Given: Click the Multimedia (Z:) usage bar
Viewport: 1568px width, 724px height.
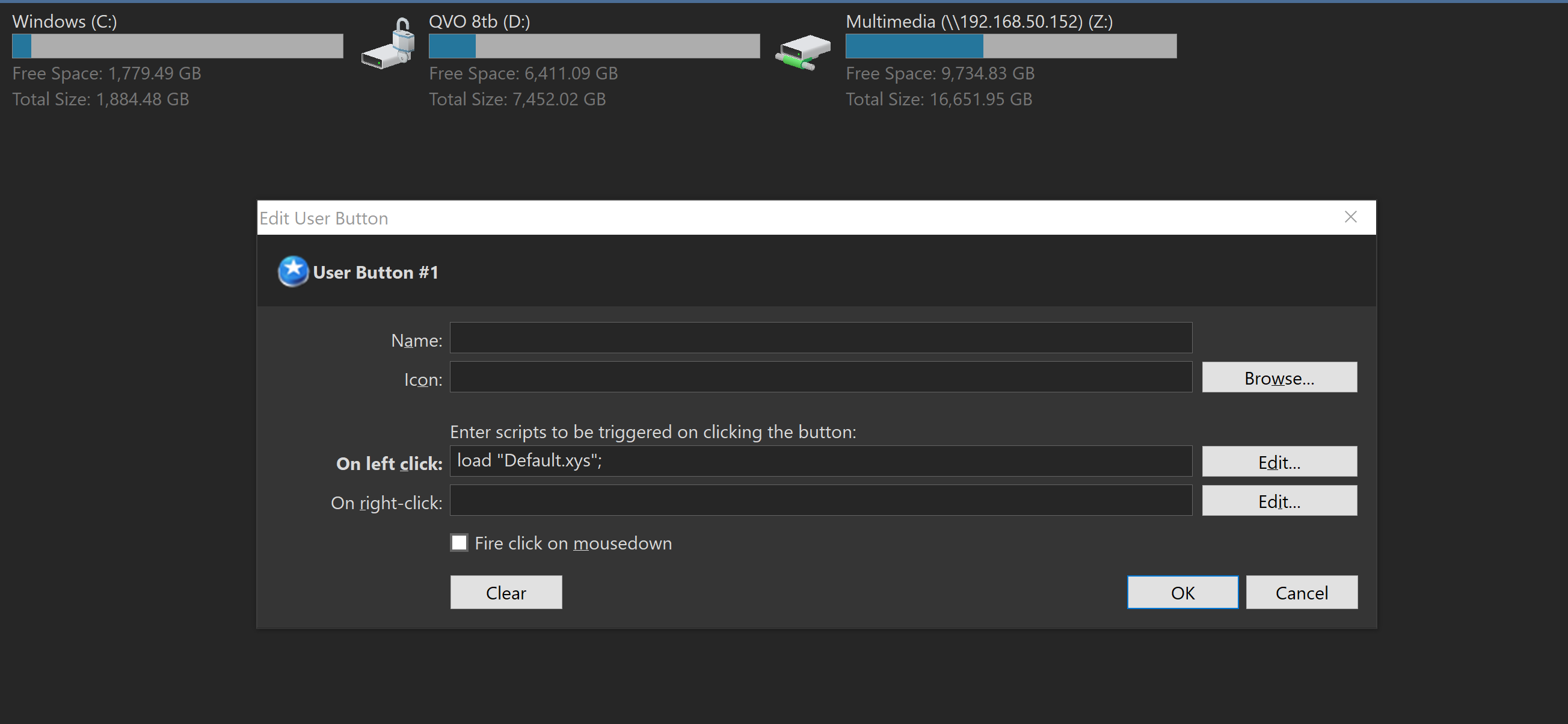Looking at the screenshot, I should (x=1010, y=46).
